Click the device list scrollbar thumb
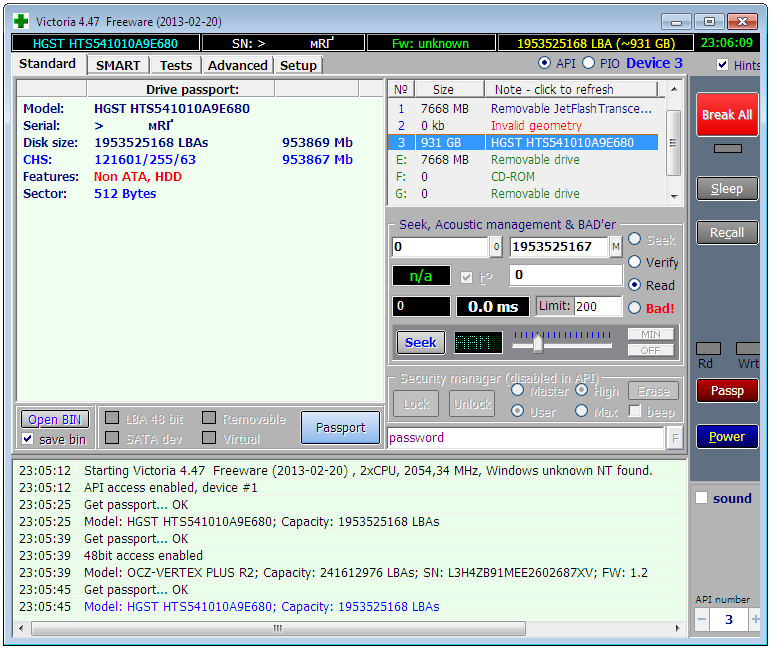772x648 pixels. click(673, 143)
